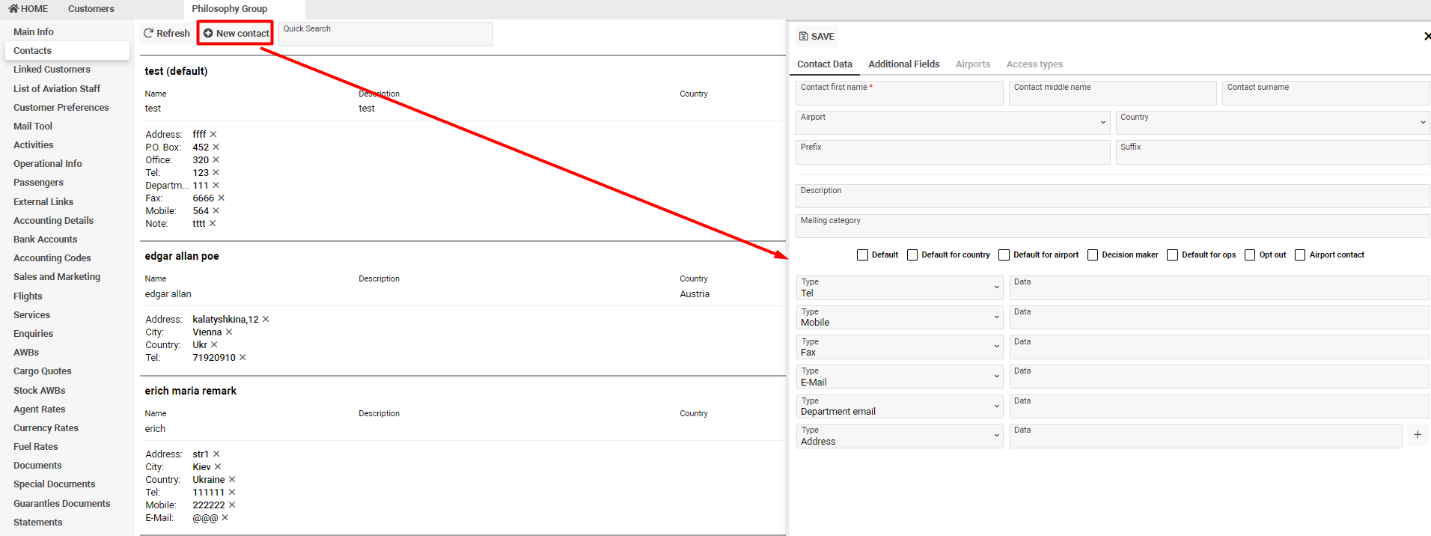The height and width of the screenshot is (536, 1431).
Task: Close the contact form panel
Action: coord(1427,36)
